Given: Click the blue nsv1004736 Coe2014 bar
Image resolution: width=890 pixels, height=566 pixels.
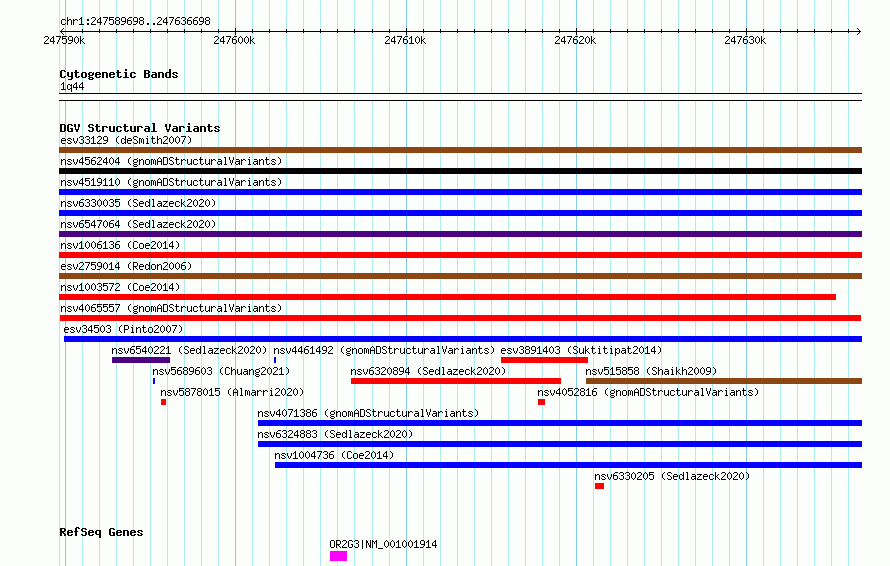Looking at the screenshot, I should (x=568, y=465).
